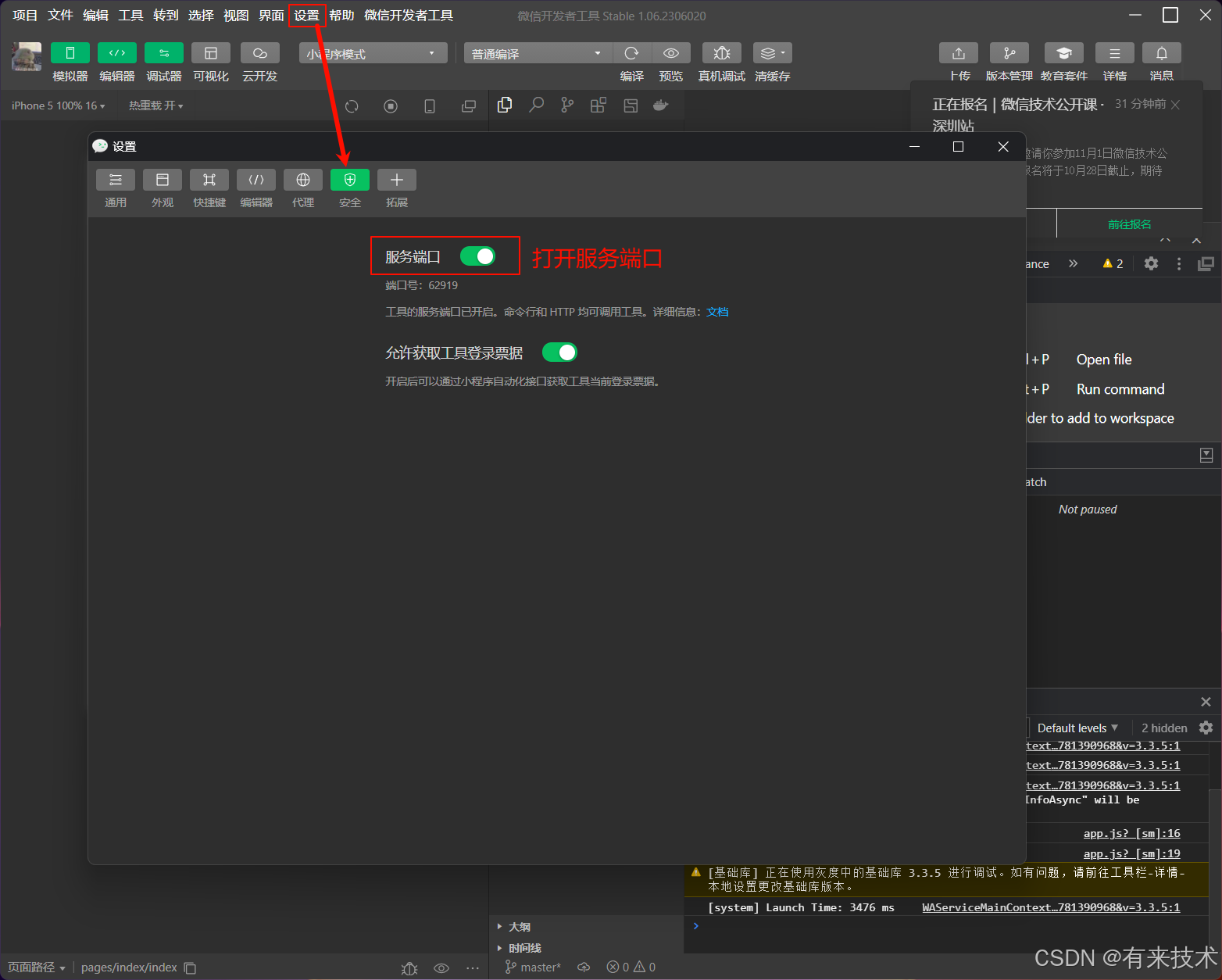Open the iPhone 5 device dropdown
The image size is (1222, 980).
(58, 106)
